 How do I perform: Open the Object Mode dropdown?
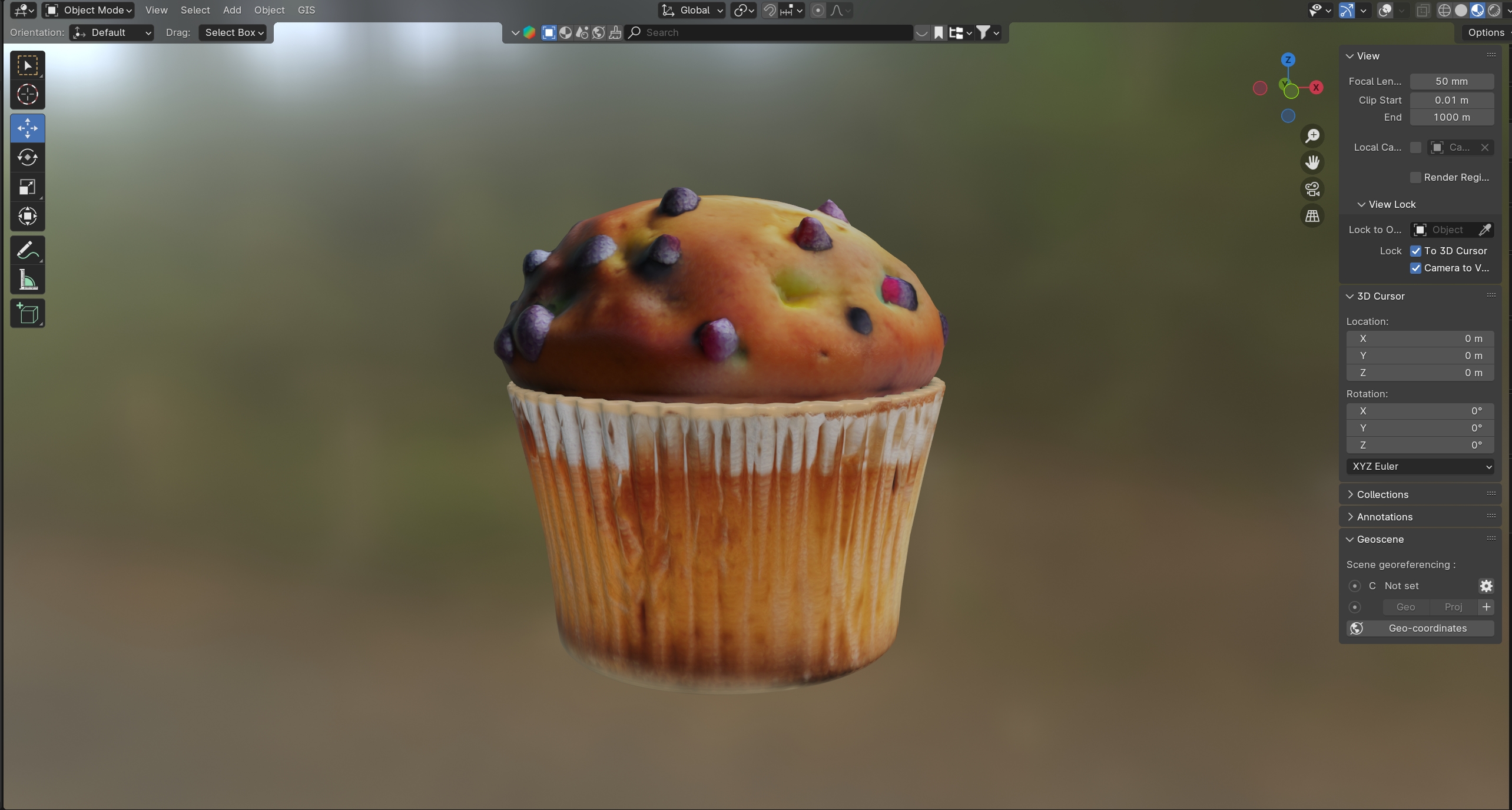[x=89, y=10]
